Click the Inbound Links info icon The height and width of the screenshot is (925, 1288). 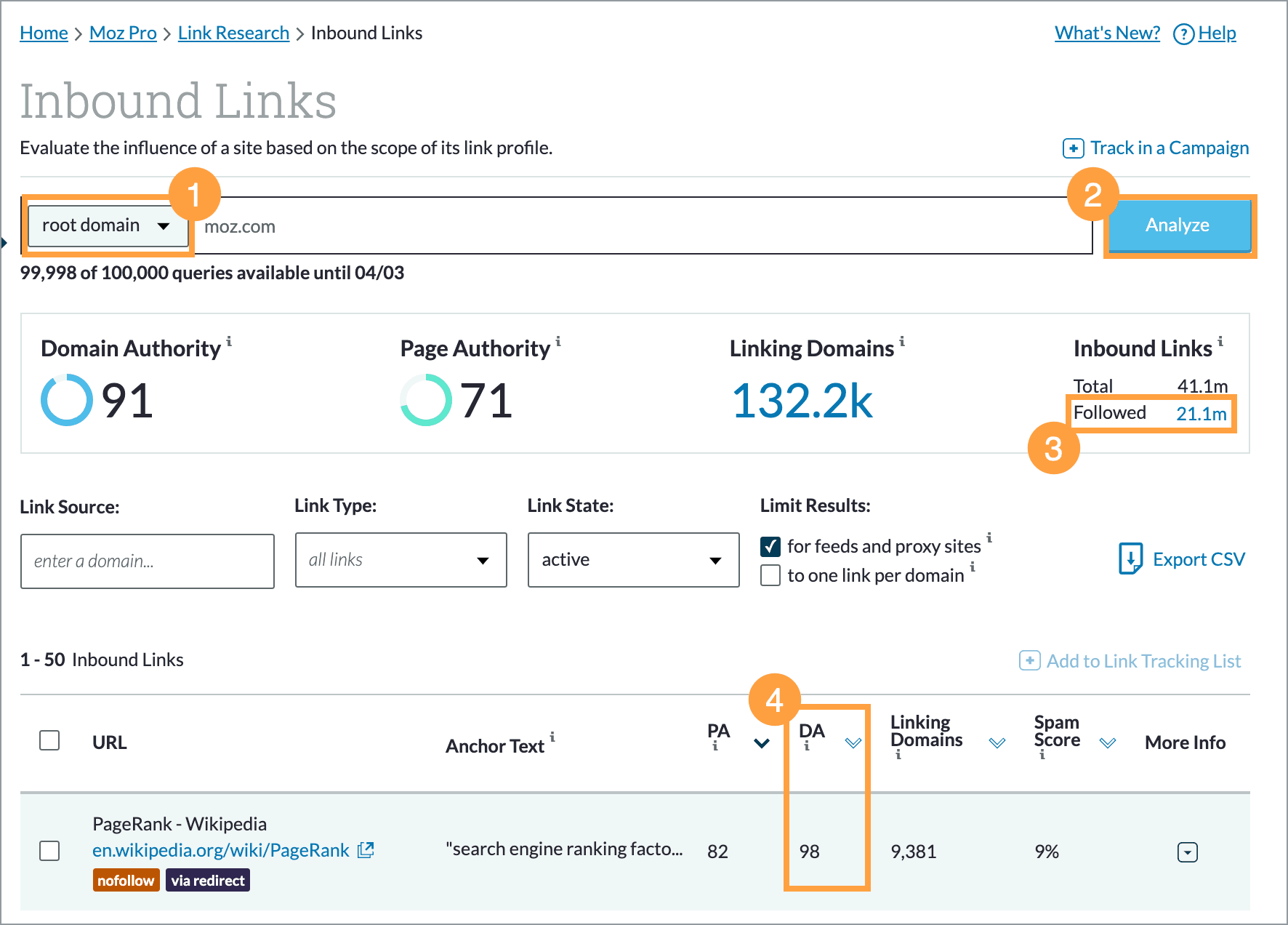[x=1221, y=342]
